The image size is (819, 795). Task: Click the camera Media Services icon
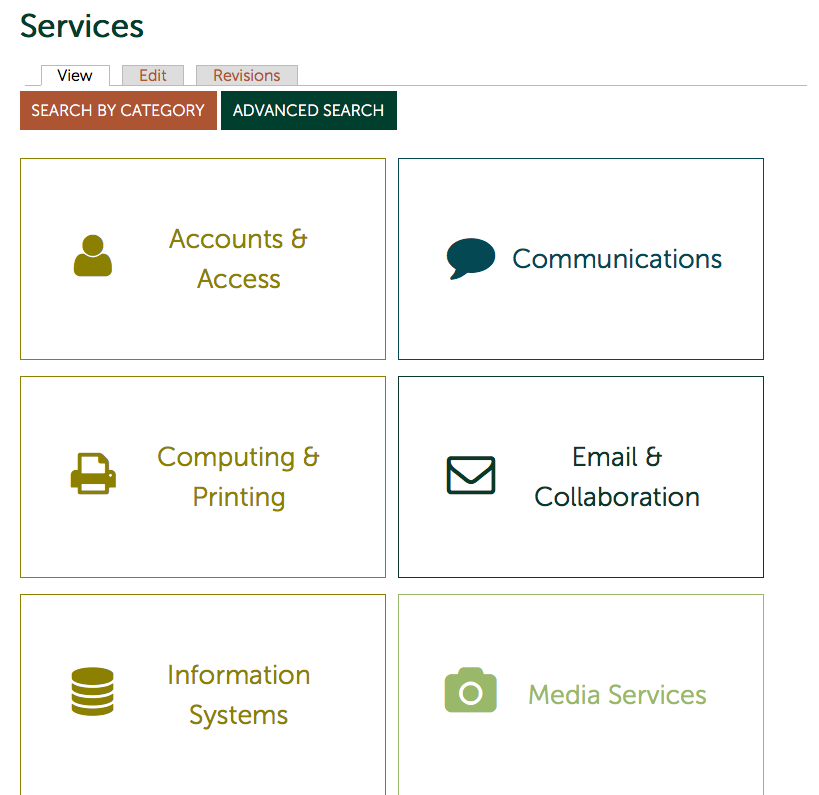[x=470, y=691]
